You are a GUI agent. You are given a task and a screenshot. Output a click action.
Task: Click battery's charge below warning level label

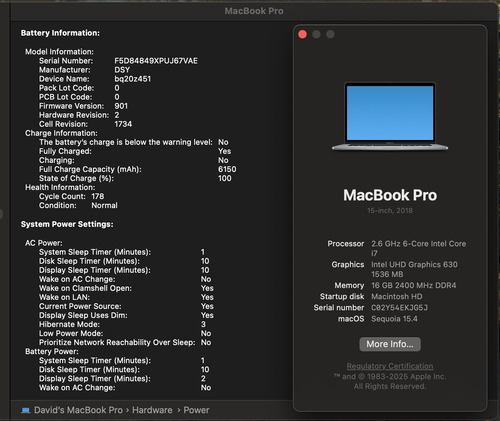126,142
